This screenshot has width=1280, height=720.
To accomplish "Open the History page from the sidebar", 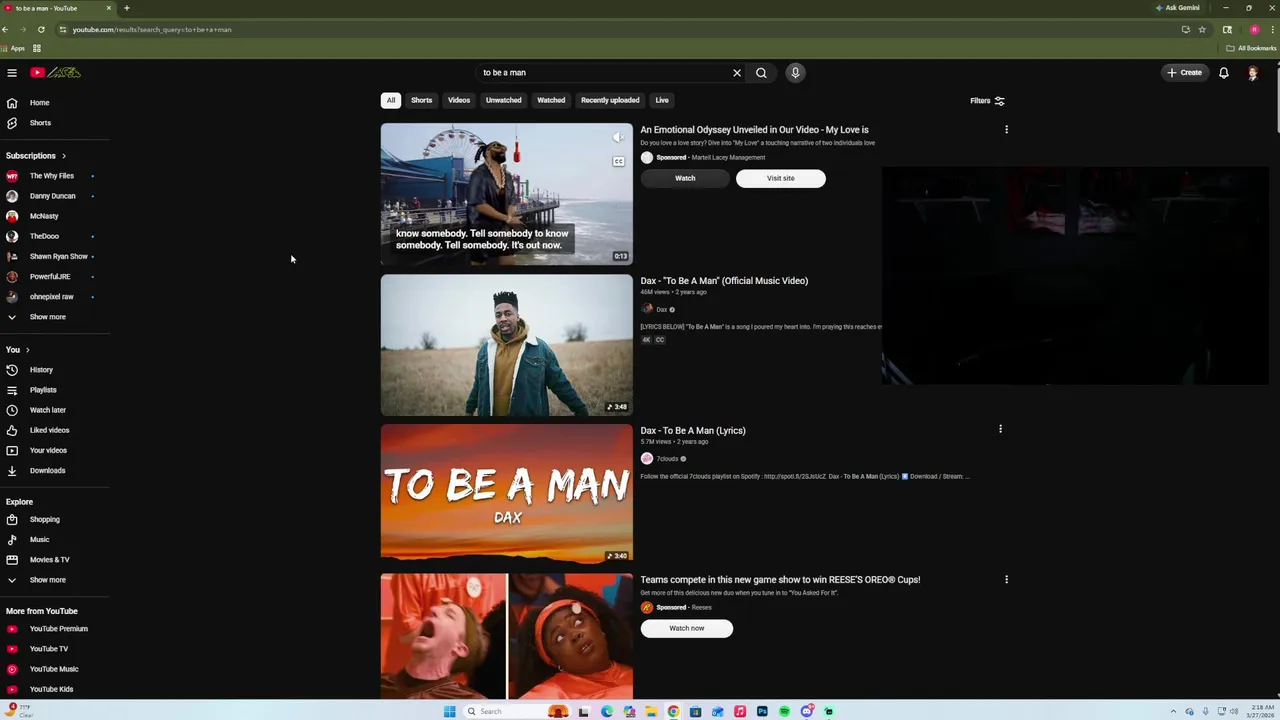I will point(41,370).
